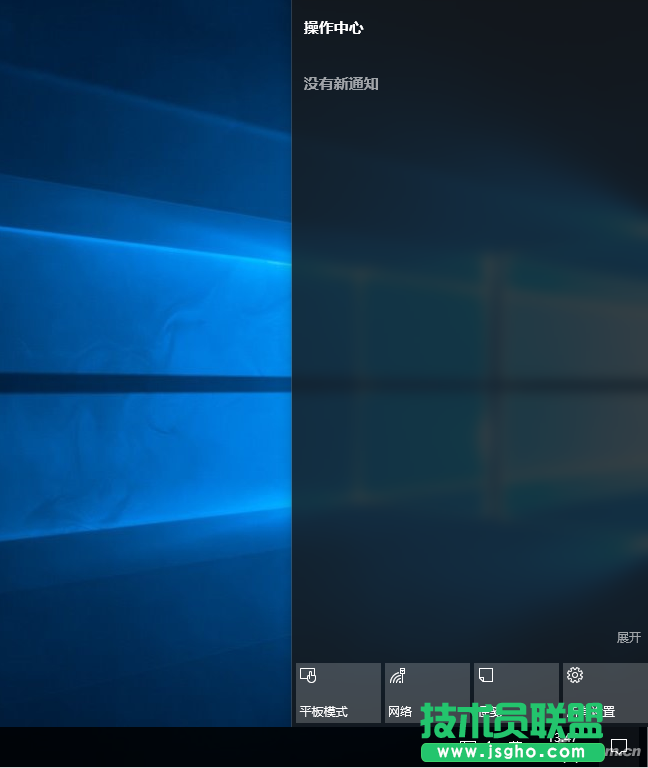Click the taskbar clock showing time

(x=565, y=738)
